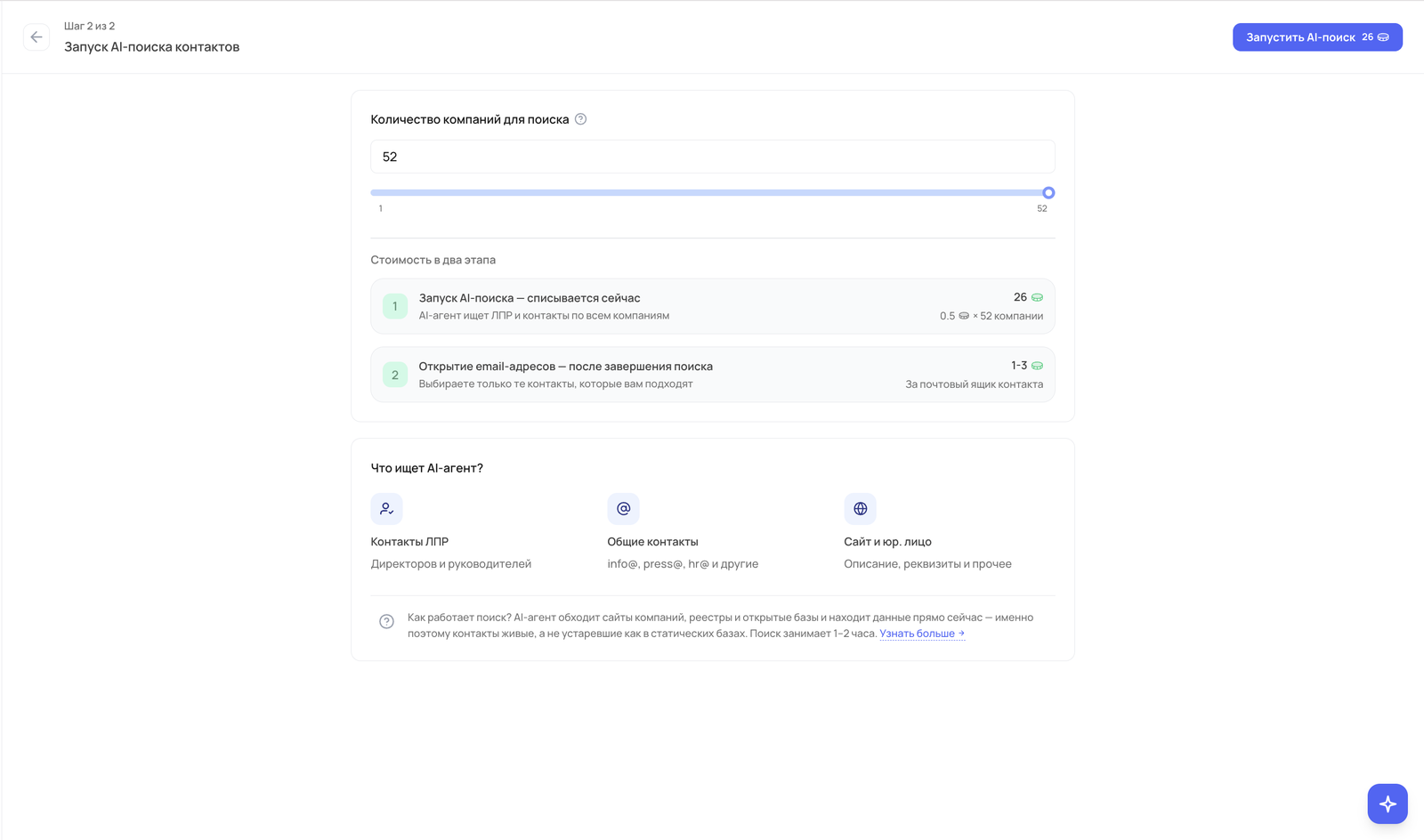
Task: Click the AI sparkle assistant button
Action: [x=1388, y=804]
